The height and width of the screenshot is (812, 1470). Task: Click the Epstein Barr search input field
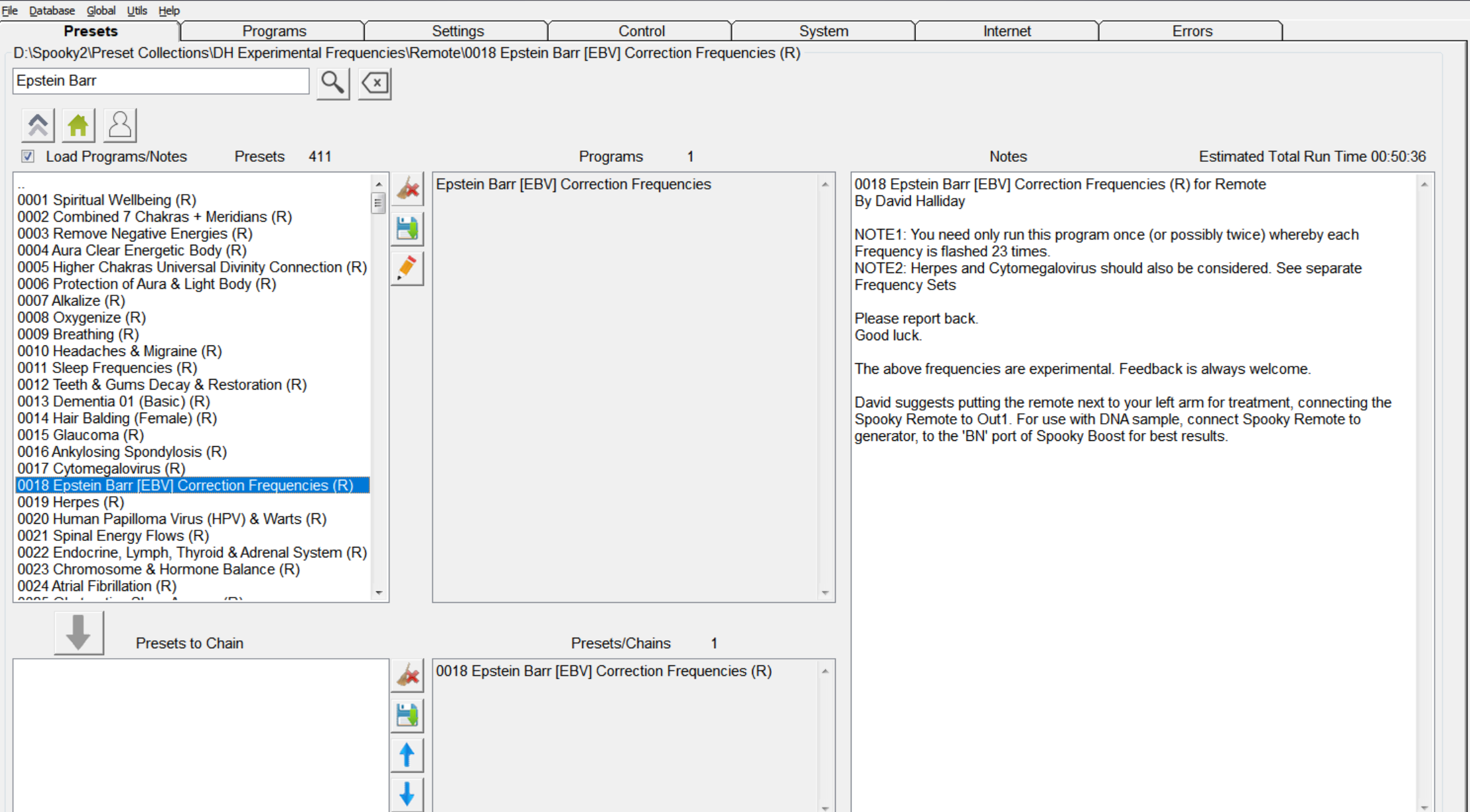tap(161, 81)
